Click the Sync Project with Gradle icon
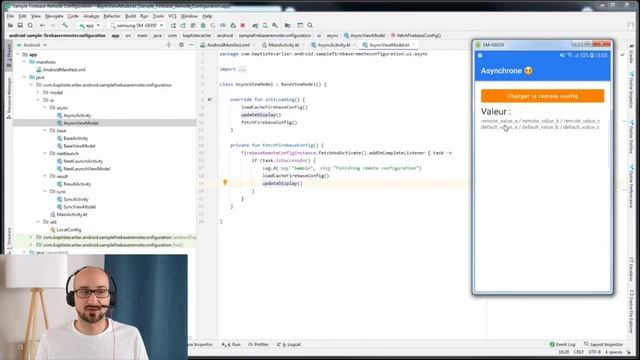Image resolution: width=640 pixels, height=360 pixels. 255,25
